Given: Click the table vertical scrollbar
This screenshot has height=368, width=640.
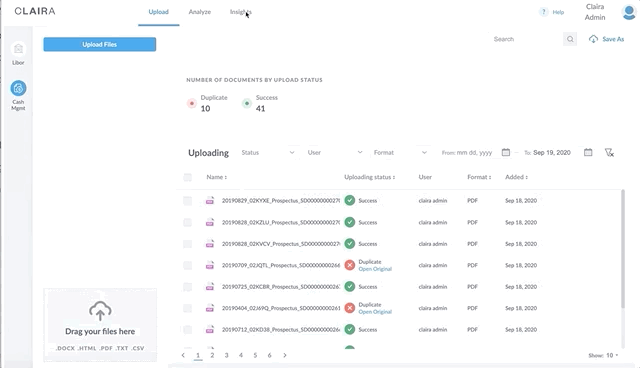Looking at the screenshot, I should coord(623,249).
